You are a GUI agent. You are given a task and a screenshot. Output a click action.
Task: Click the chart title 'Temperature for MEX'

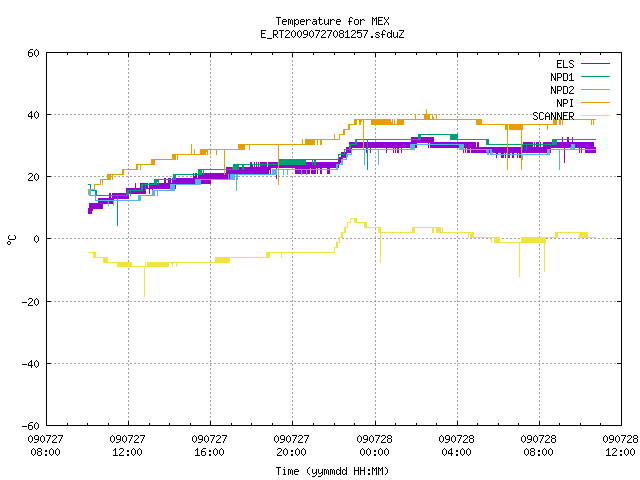pos(332,21)
